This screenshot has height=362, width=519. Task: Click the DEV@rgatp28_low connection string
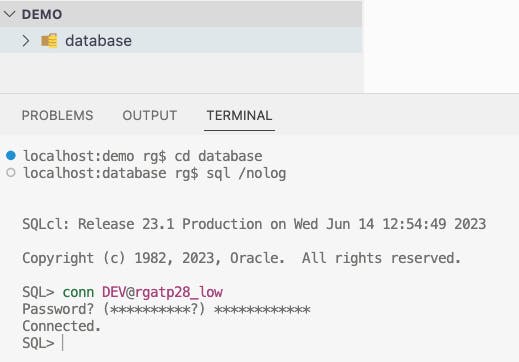coord(162,292)
